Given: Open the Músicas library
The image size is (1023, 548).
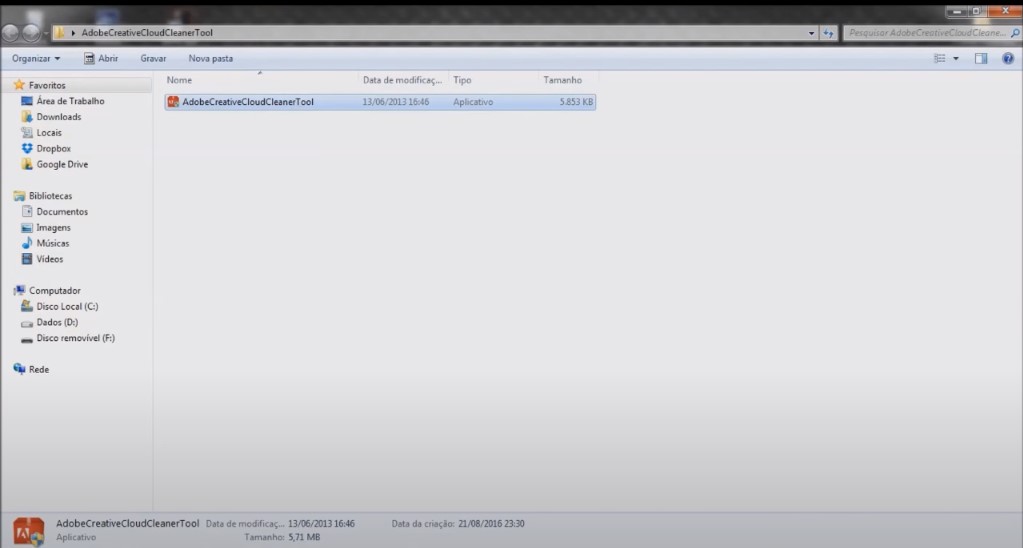Looking at the screenshot, I should pos(53,243).
